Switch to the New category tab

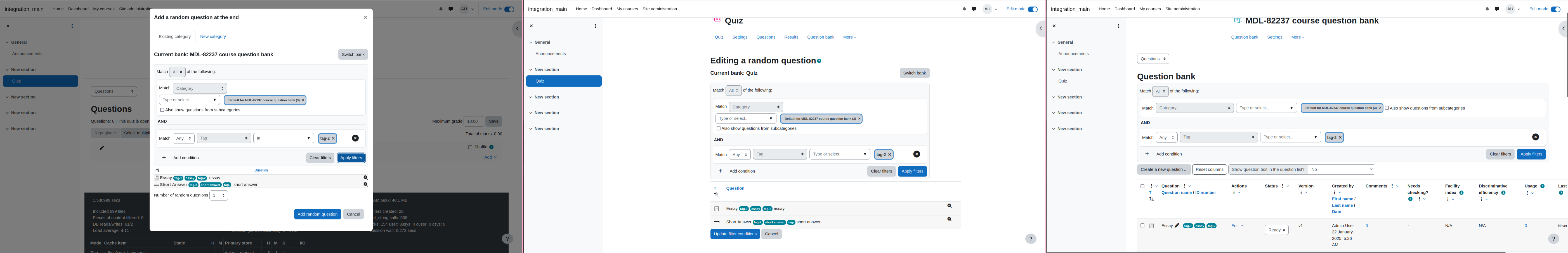[x=213, y=37]
